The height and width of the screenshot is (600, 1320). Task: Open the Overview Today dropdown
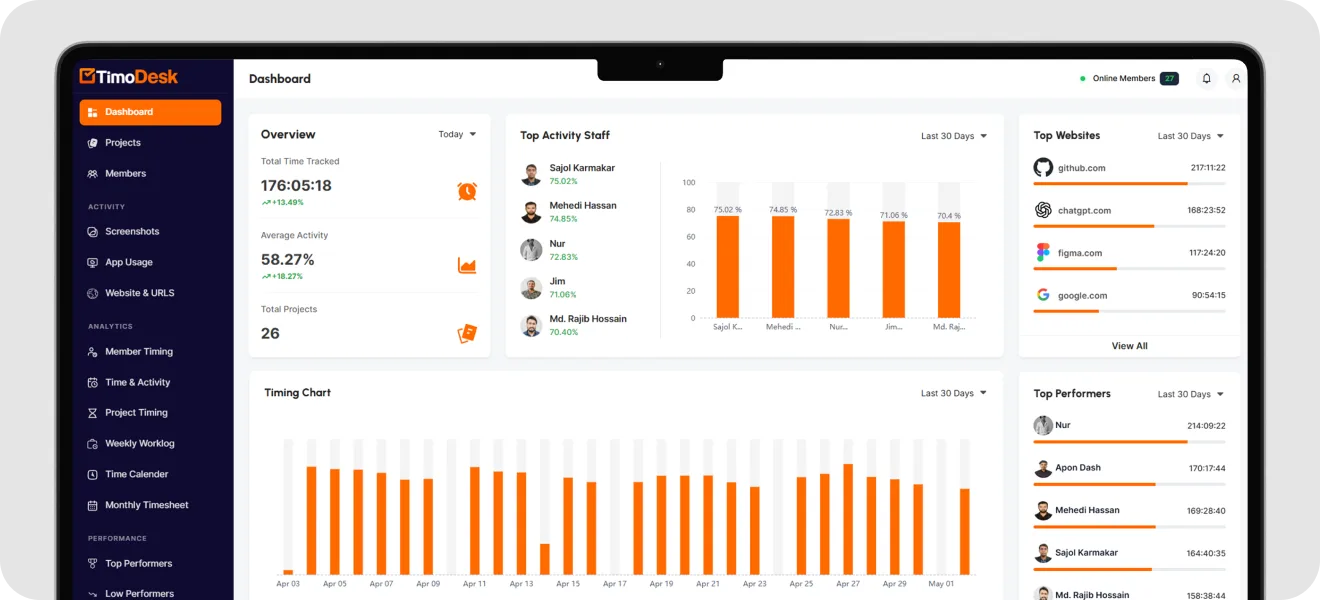click(x=457, y=134)
